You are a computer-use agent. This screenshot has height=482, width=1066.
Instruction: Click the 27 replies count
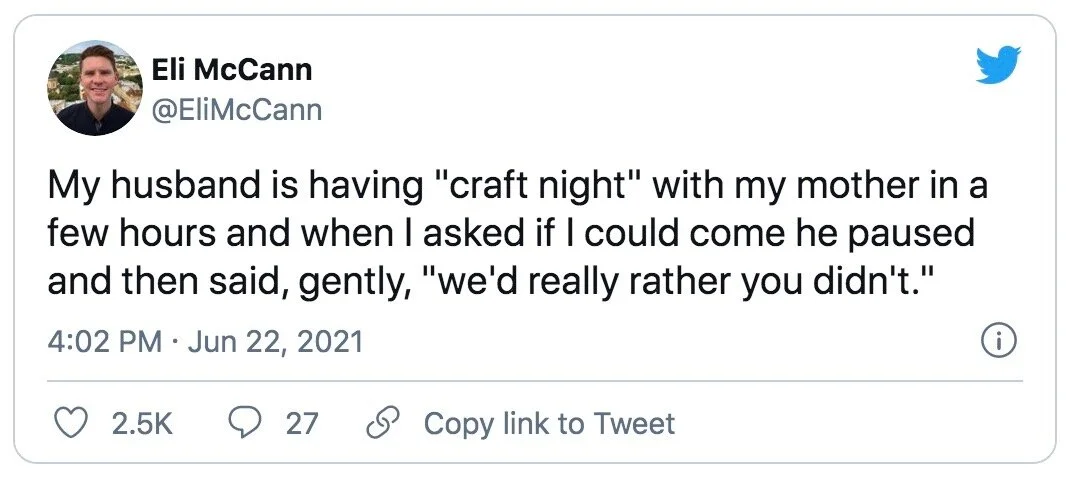tap(302, 423)
